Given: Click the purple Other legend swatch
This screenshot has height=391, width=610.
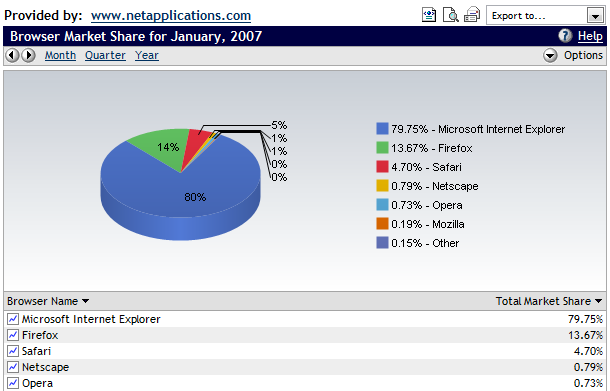Looking at the screenshot, I should click(382, 243).
